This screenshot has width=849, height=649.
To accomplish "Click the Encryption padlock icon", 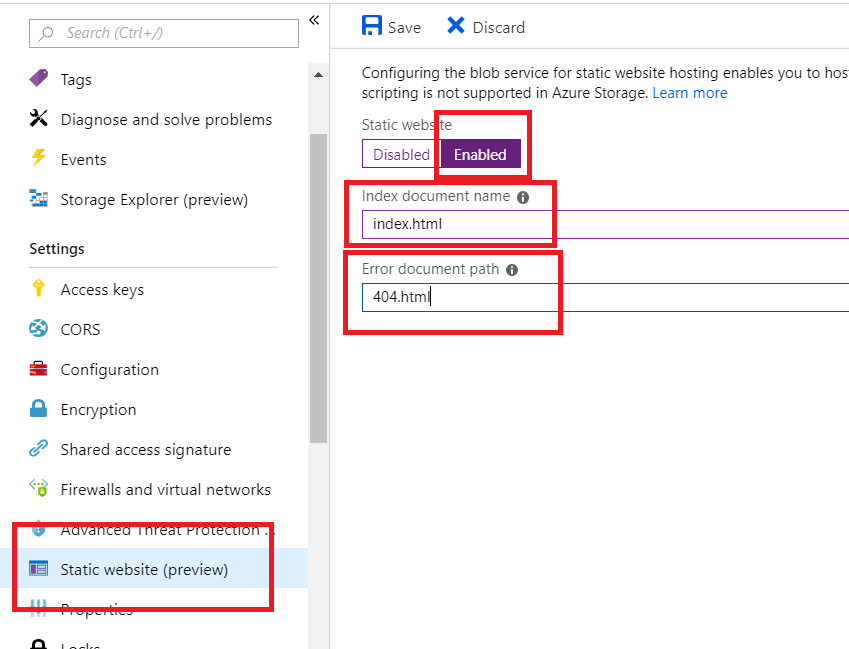I will tap(38, 409).
